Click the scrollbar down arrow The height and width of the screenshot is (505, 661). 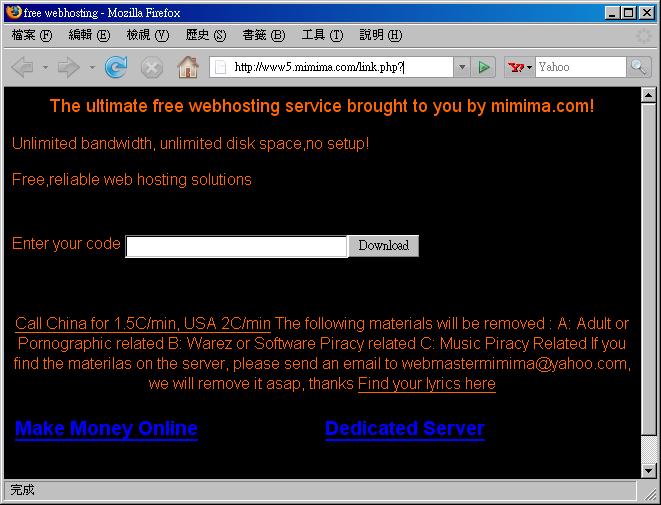click(648, 470)
